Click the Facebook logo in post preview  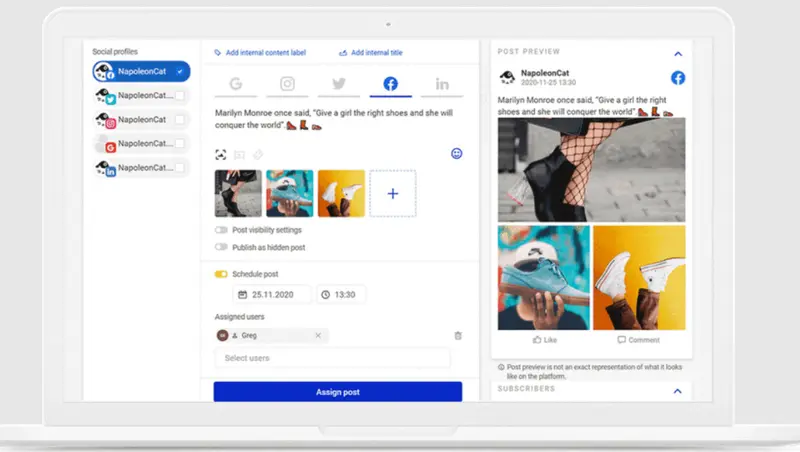(678, 78)
